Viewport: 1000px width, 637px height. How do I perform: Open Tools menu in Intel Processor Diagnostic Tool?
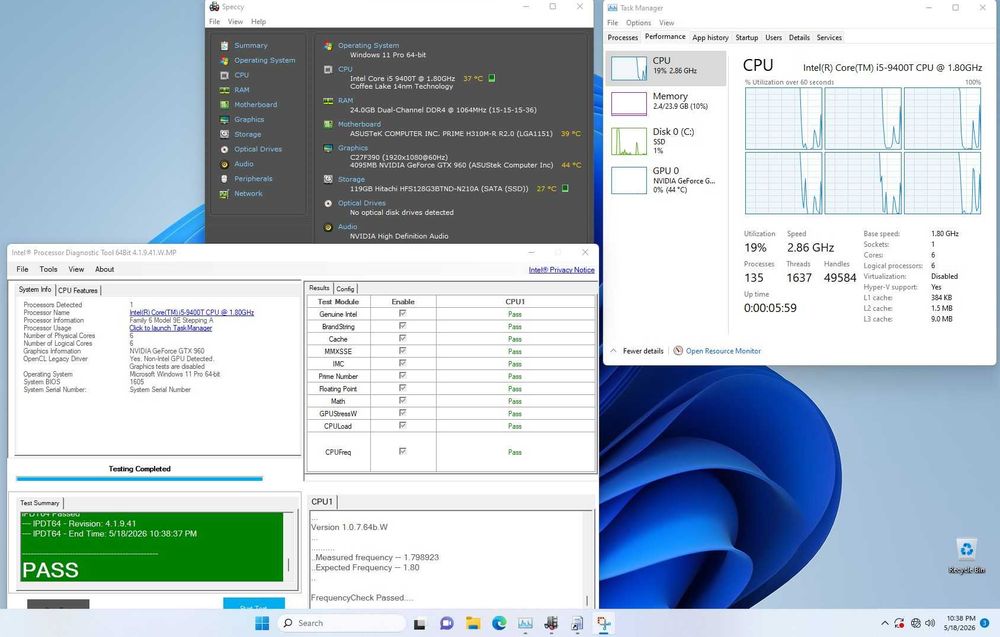(x=48, y=269)
